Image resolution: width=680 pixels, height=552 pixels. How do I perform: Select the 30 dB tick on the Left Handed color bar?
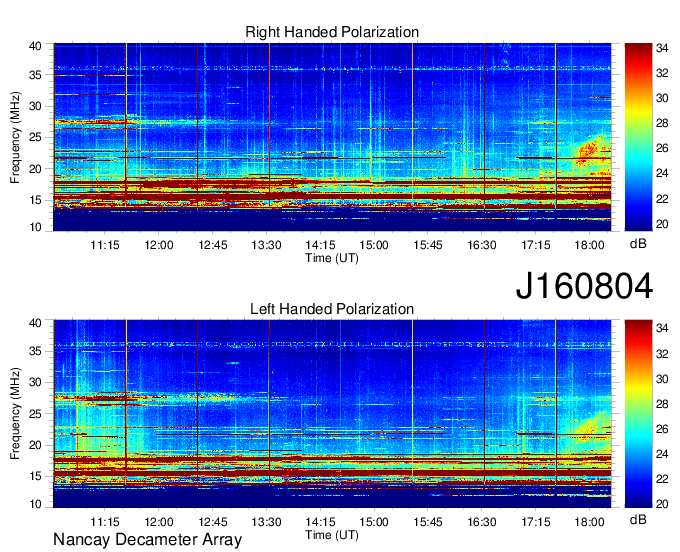tap(662, 379)
